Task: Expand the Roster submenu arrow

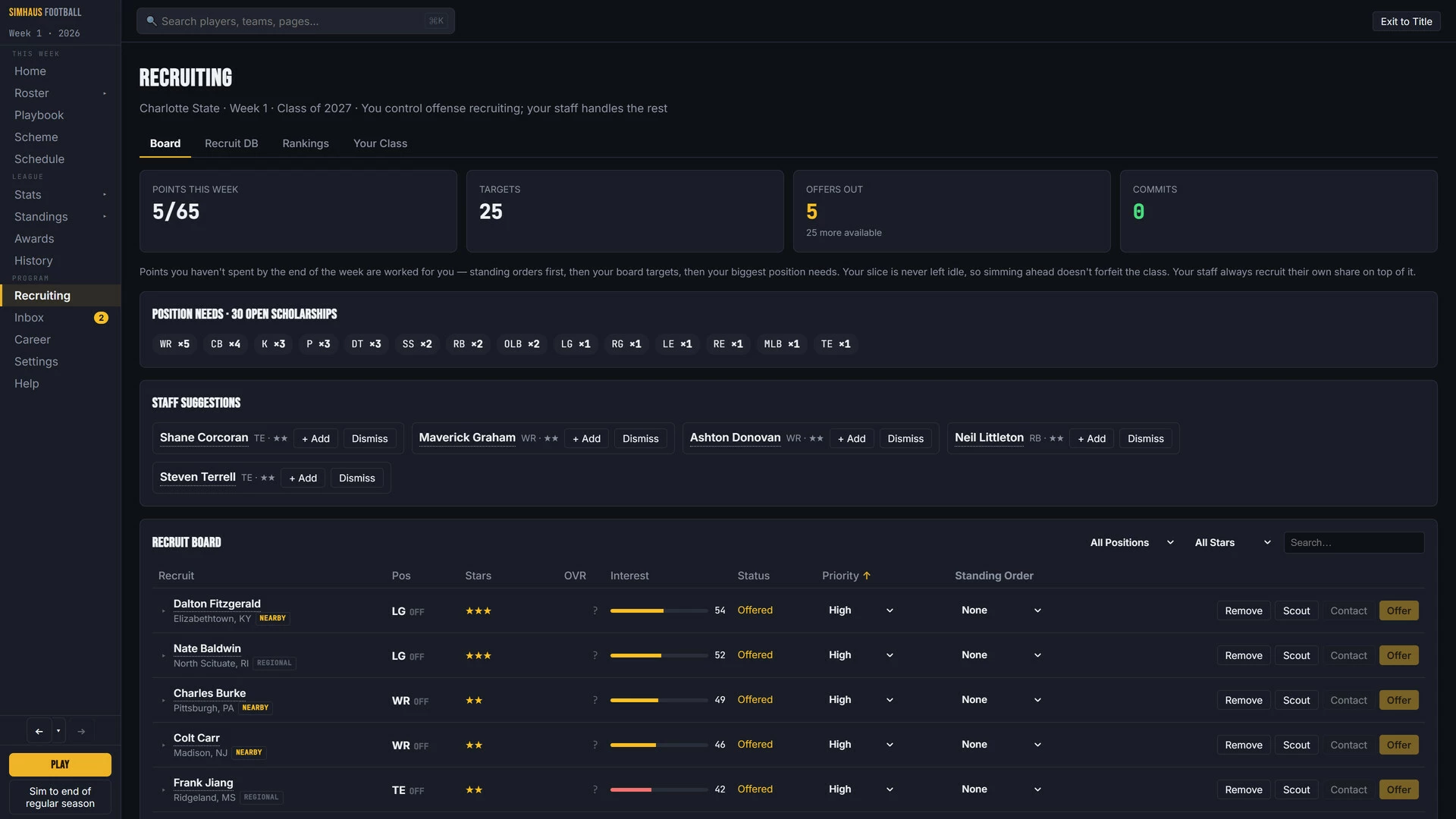Action: click(x=105, y=93)
